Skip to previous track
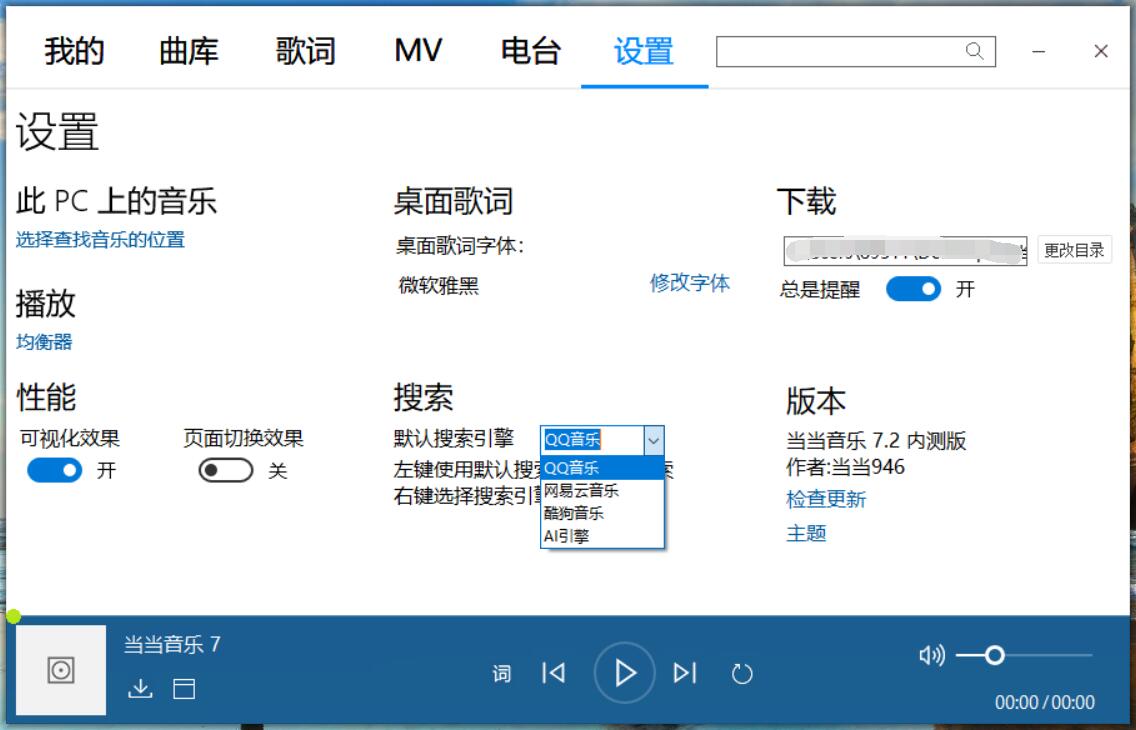1136x730 pixels. pyautogui.click(x=554, y=674)
